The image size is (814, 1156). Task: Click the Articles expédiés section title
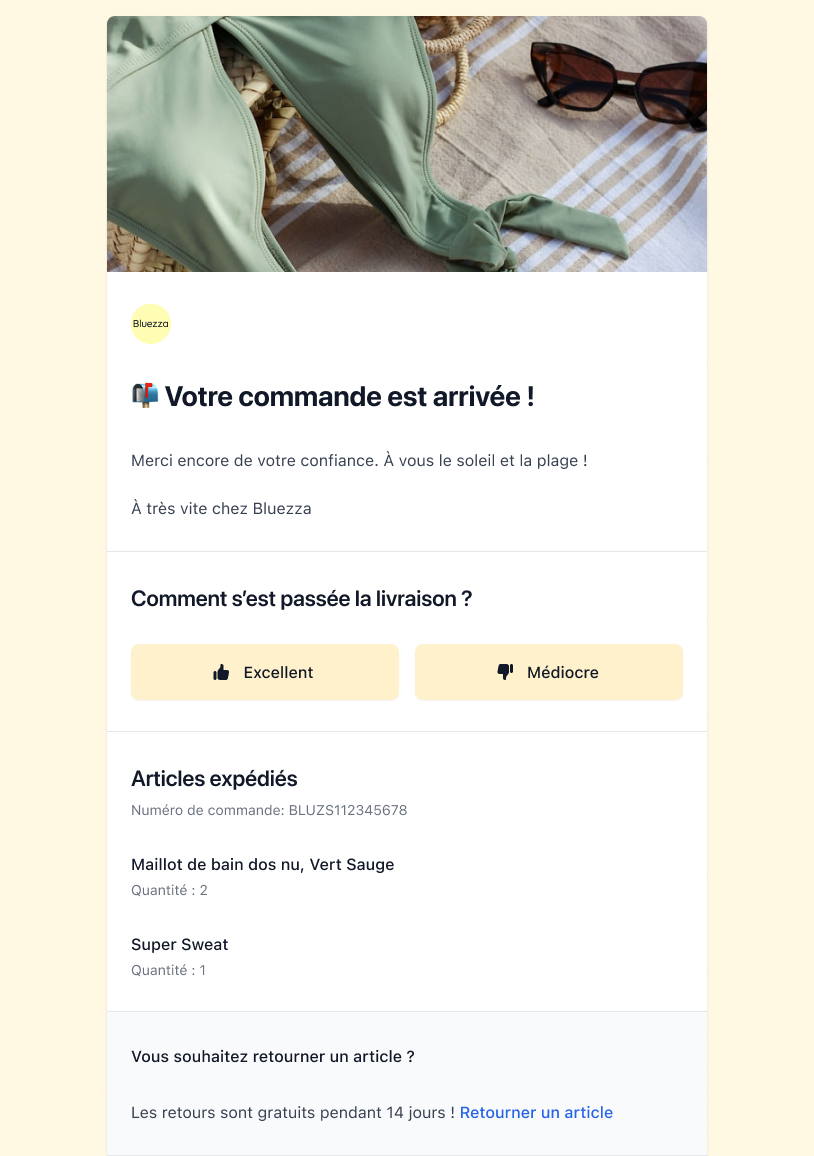click(214, 779)
